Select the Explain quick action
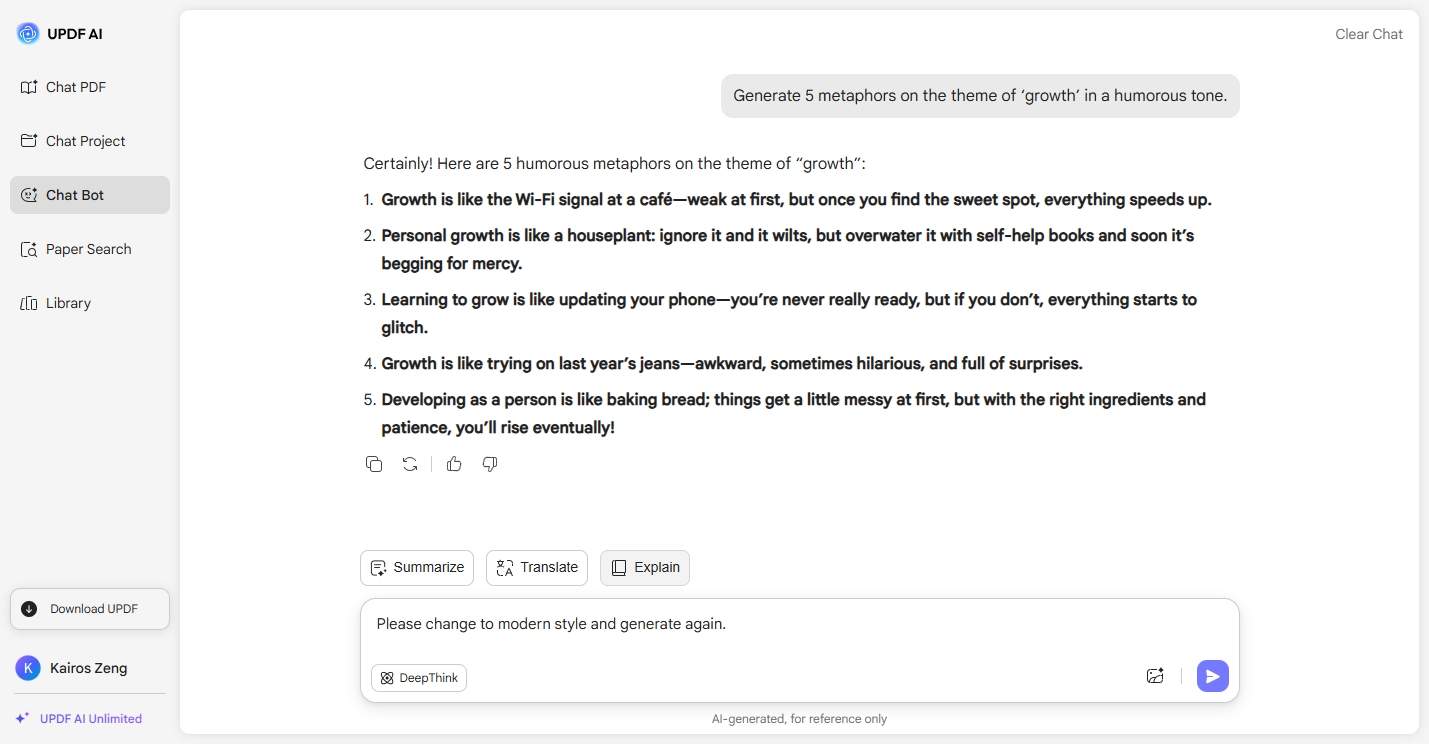 pyautogui.click(x=645, y=567)
